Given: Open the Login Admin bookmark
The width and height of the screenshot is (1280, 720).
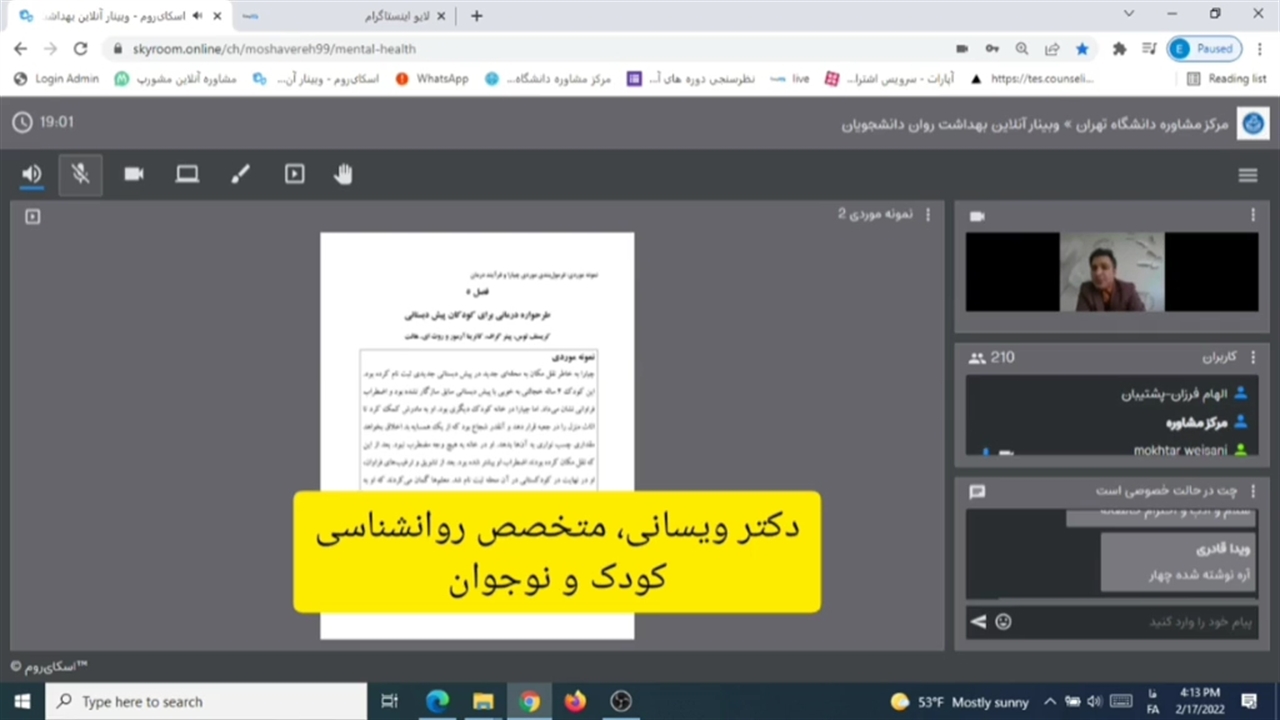Looking at the screenshot, I should point(57,79).
